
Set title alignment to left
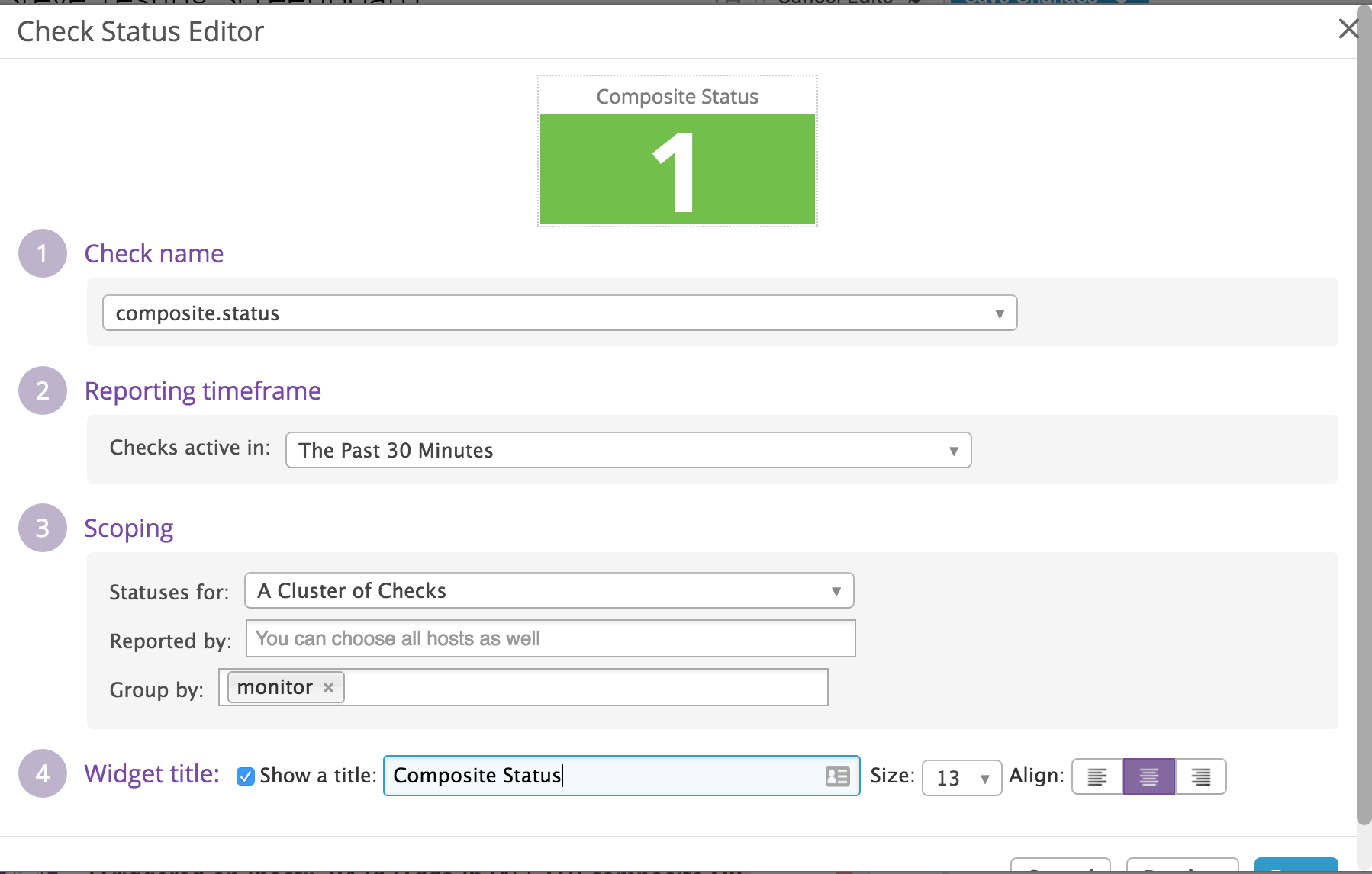click(1097, 777)
